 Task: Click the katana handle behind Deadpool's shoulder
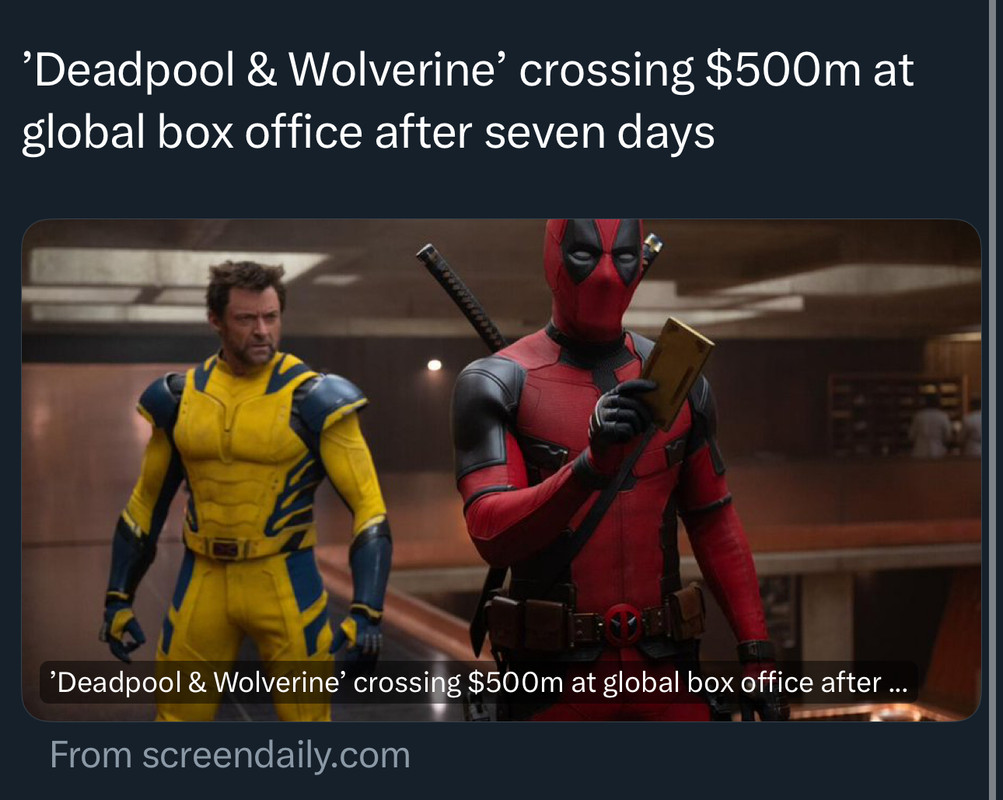coord(461,296)
